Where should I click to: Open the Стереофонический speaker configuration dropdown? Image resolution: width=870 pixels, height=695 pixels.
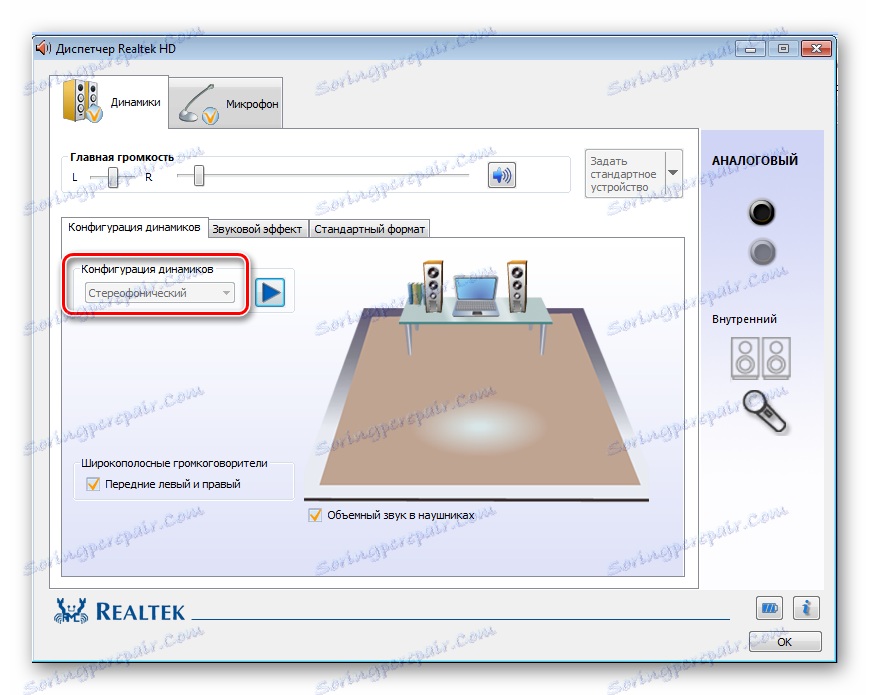pyautogui.click(x=160, y=293)
